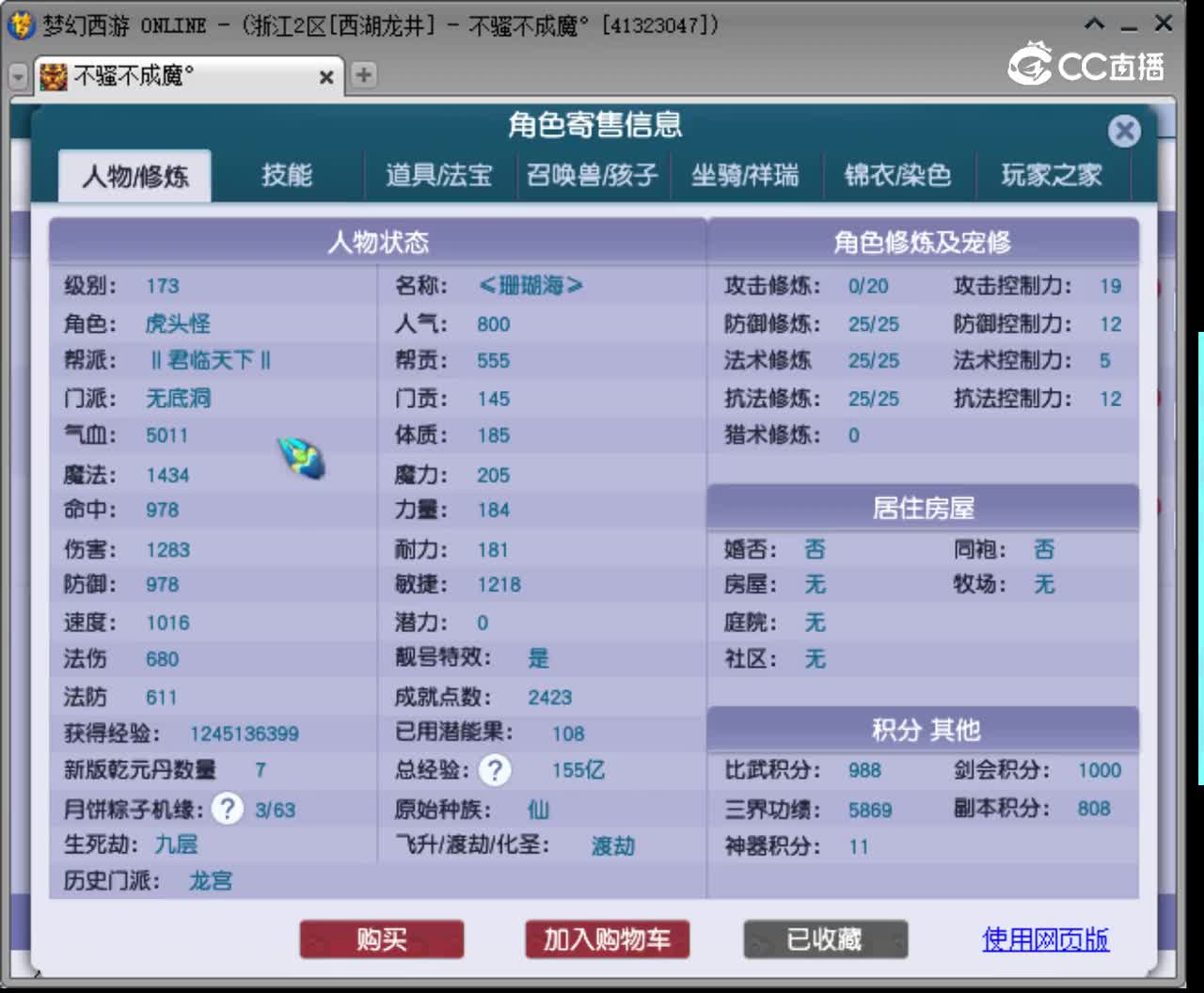Open the 技能 tab
Viewport: 1204px width, 993px height.
point(287,175)
